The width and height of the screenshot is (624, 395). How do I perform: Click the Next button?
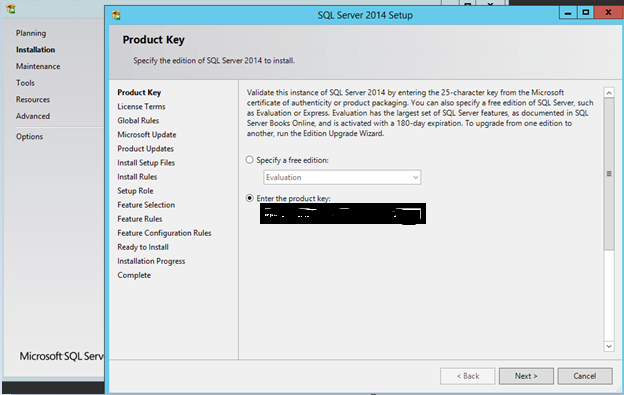526,376
